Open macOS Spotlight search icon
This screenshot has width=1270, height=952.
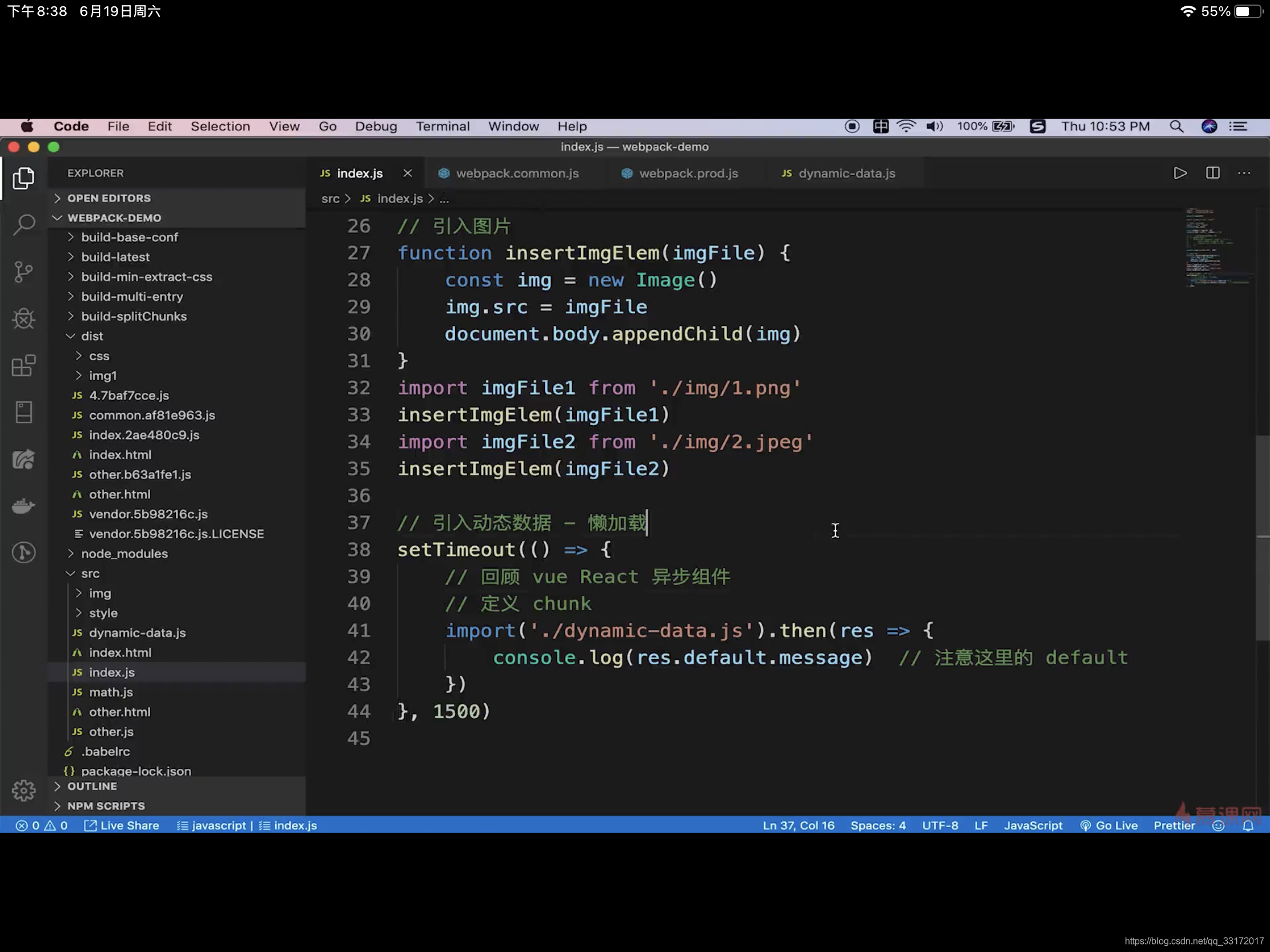click(1176, 126)
